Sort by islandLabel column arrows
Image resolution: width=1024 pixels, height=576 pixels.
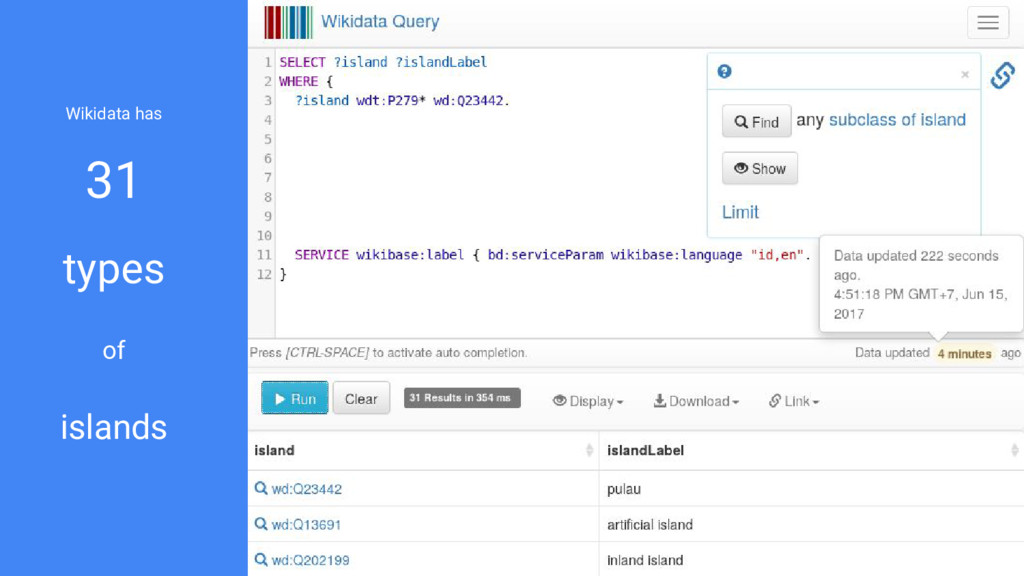click(1014, 450)
